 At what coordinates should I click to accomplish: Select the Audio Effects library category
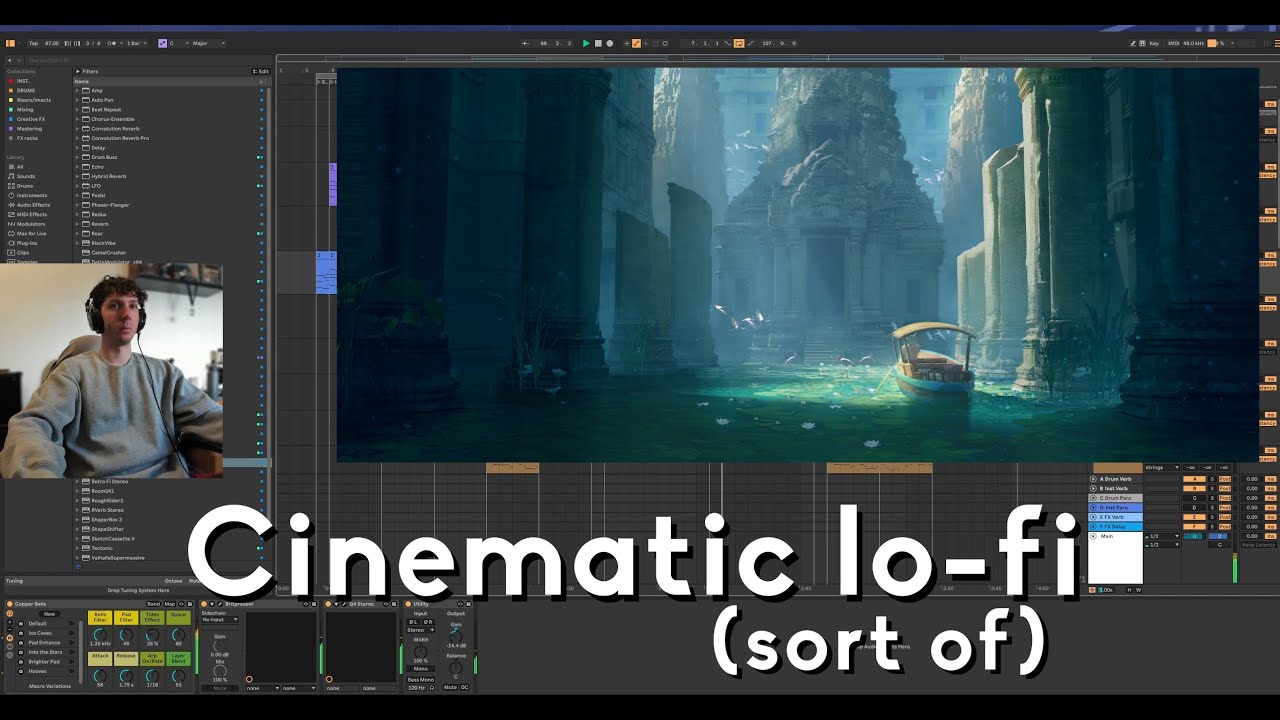(x=33, y=205)
